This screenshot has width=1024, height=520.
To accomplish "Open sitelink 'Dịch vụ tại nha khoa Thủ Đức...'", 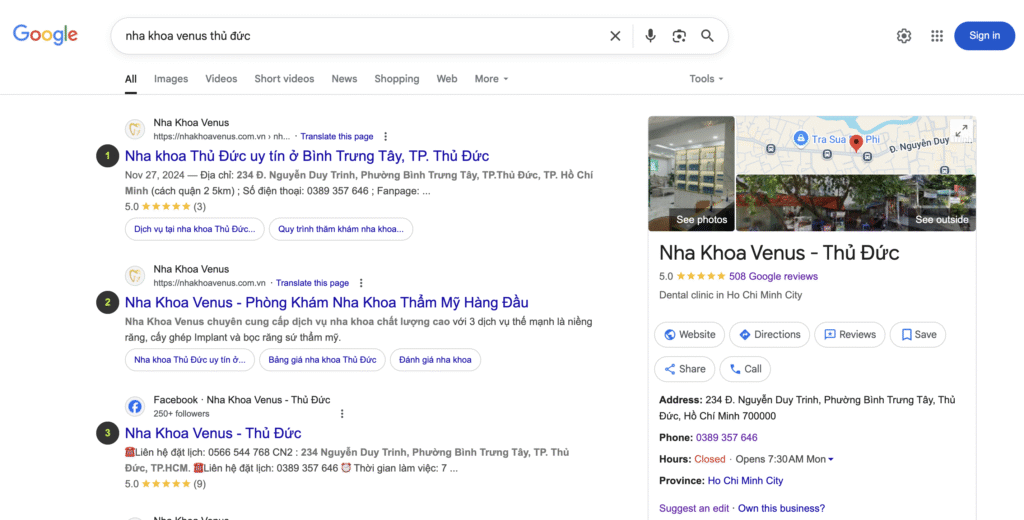I will pos(195,229).
